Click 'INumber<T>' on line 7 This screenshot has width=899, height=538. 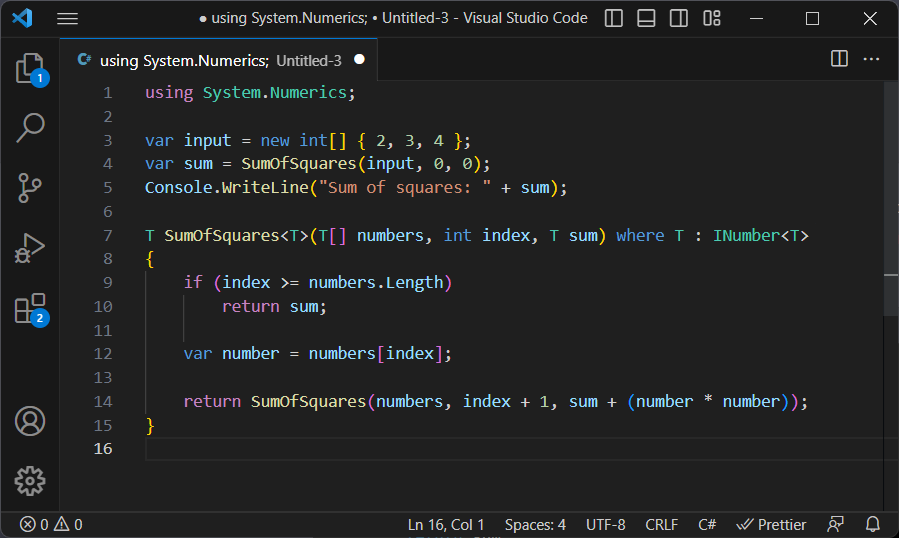(x=760, y=235)
